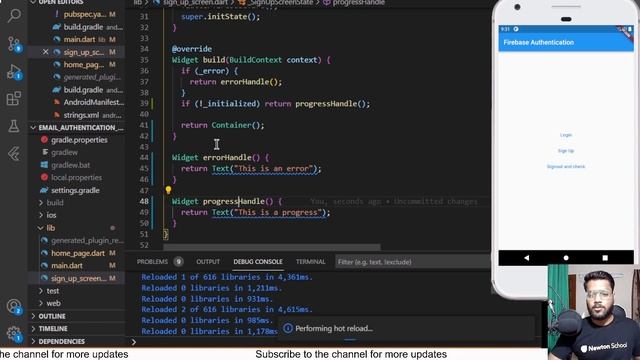
Task: Tap the Android home button on emulator
Action: 566,258
